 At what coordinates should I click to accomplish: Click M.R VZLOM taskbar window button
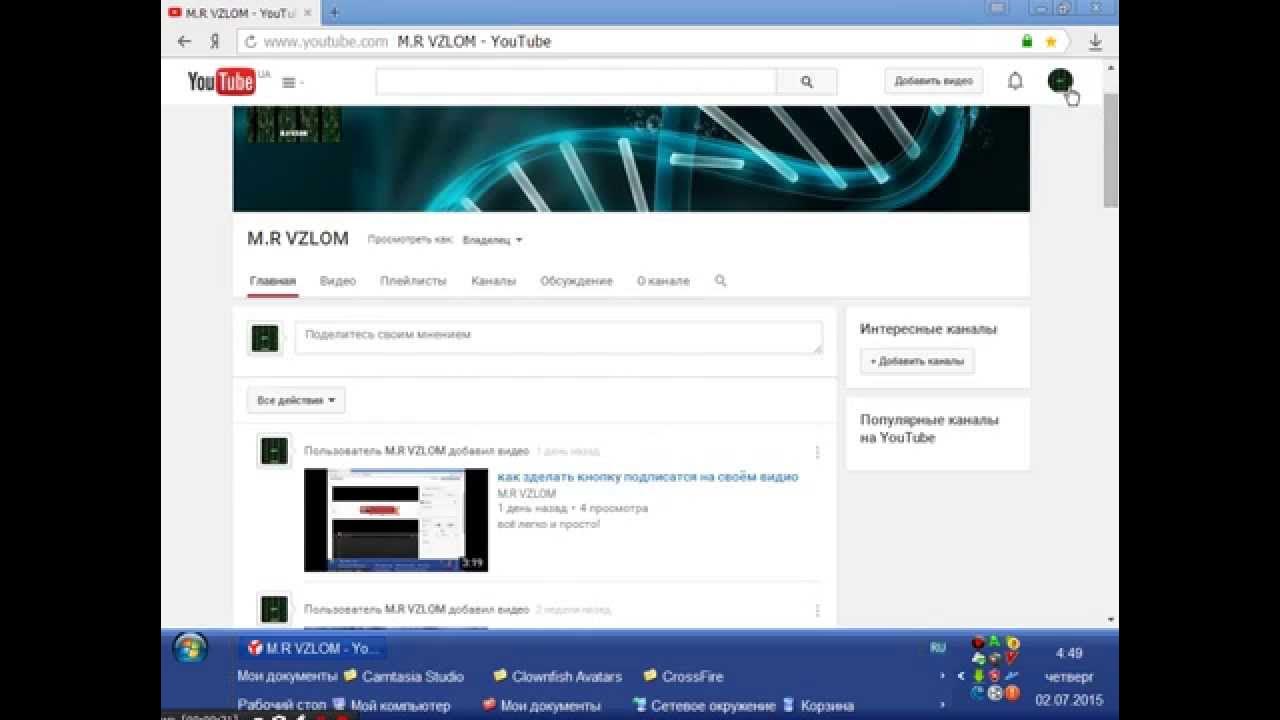pyautogui.click(x=312, y=648)
